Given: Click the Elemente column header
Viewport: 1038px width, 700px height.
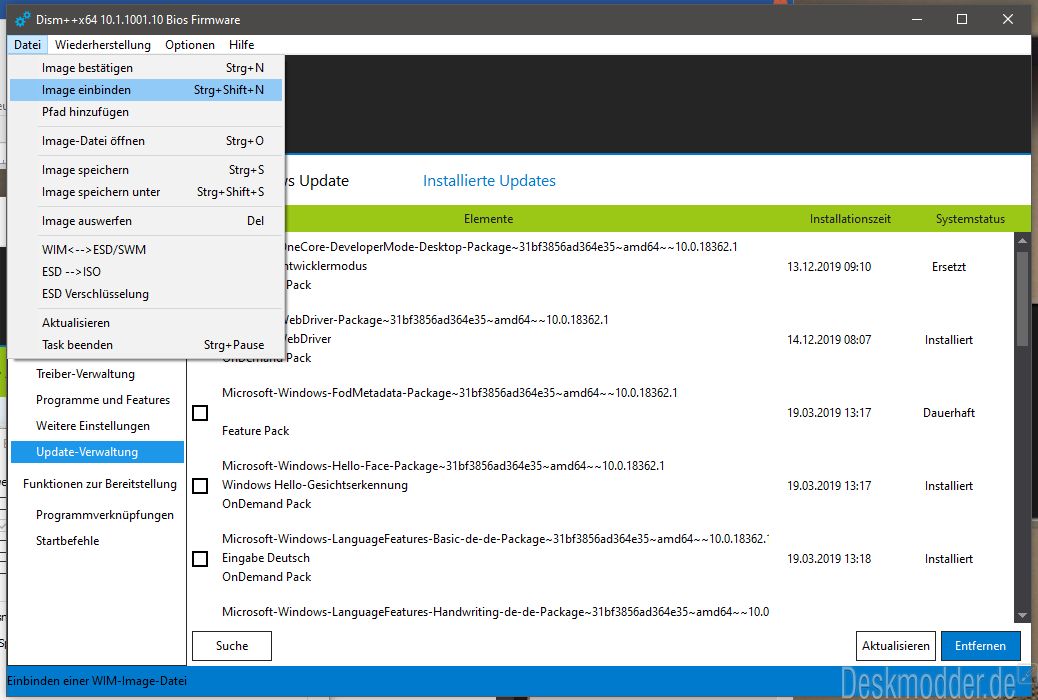Looking at the screenshot, I should point(489,219).
